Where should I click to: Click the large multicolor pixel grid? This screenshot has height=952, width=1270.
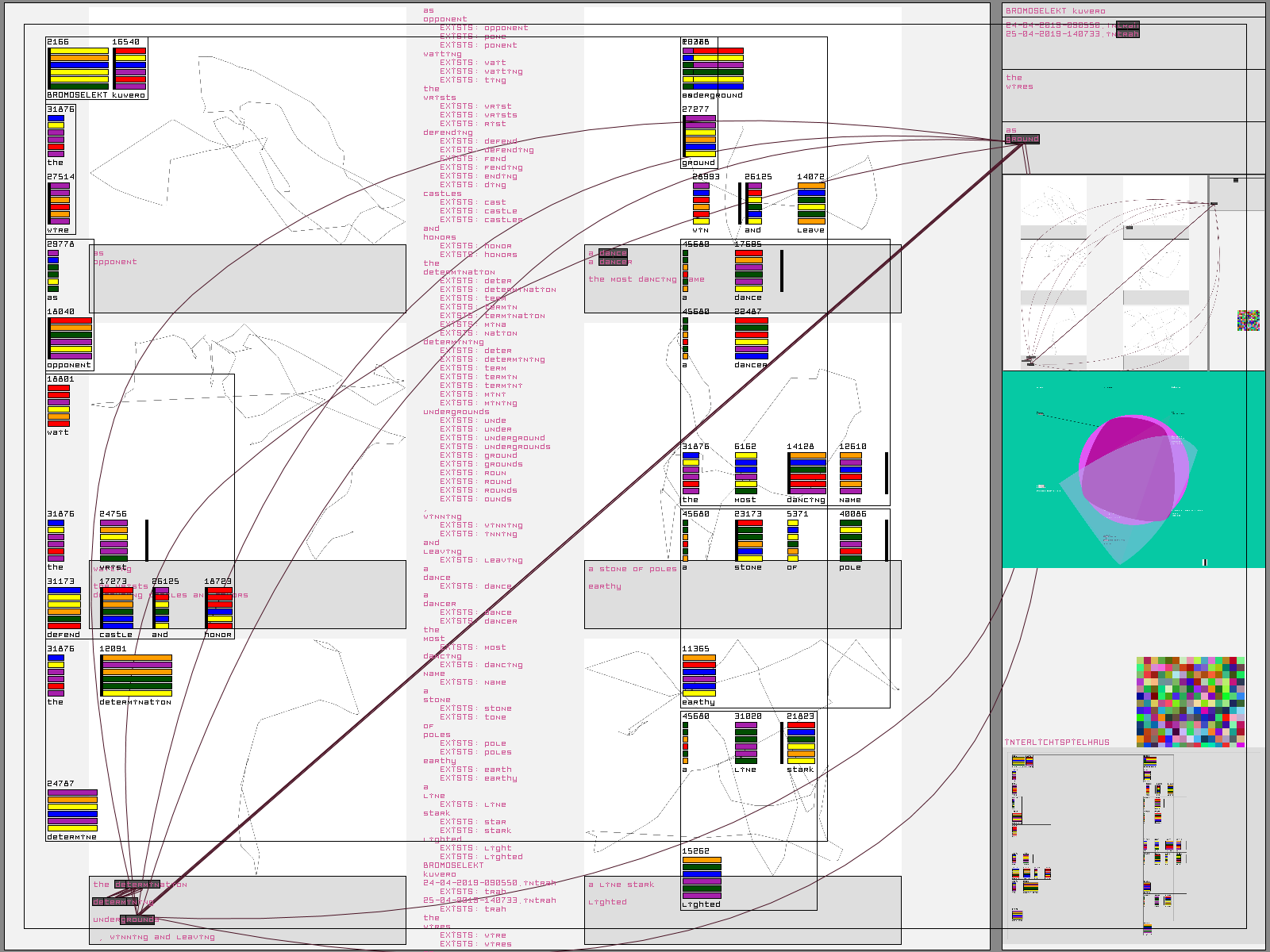[x=1190, y=701]
